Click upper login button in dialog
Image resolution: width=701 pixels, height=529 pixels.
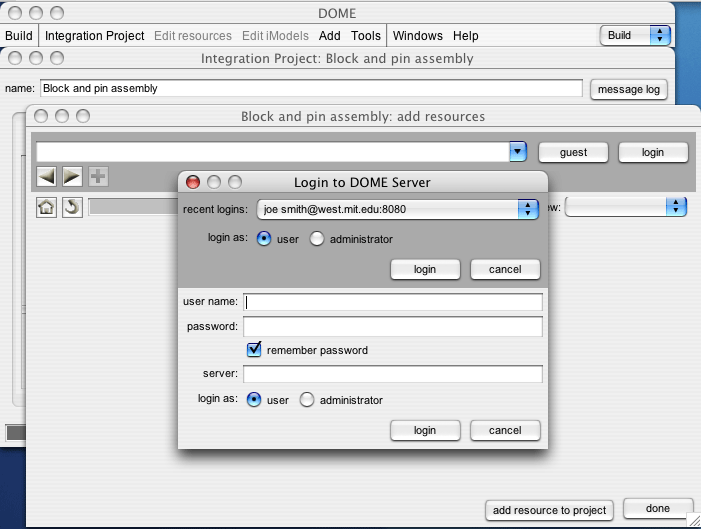coord(425,269)
